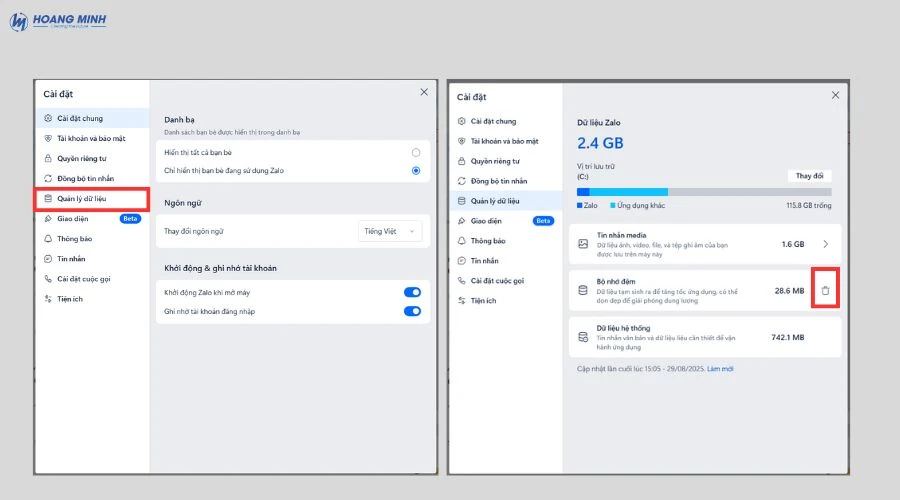Close the right Cài đặt window

(x=835, y=95)
